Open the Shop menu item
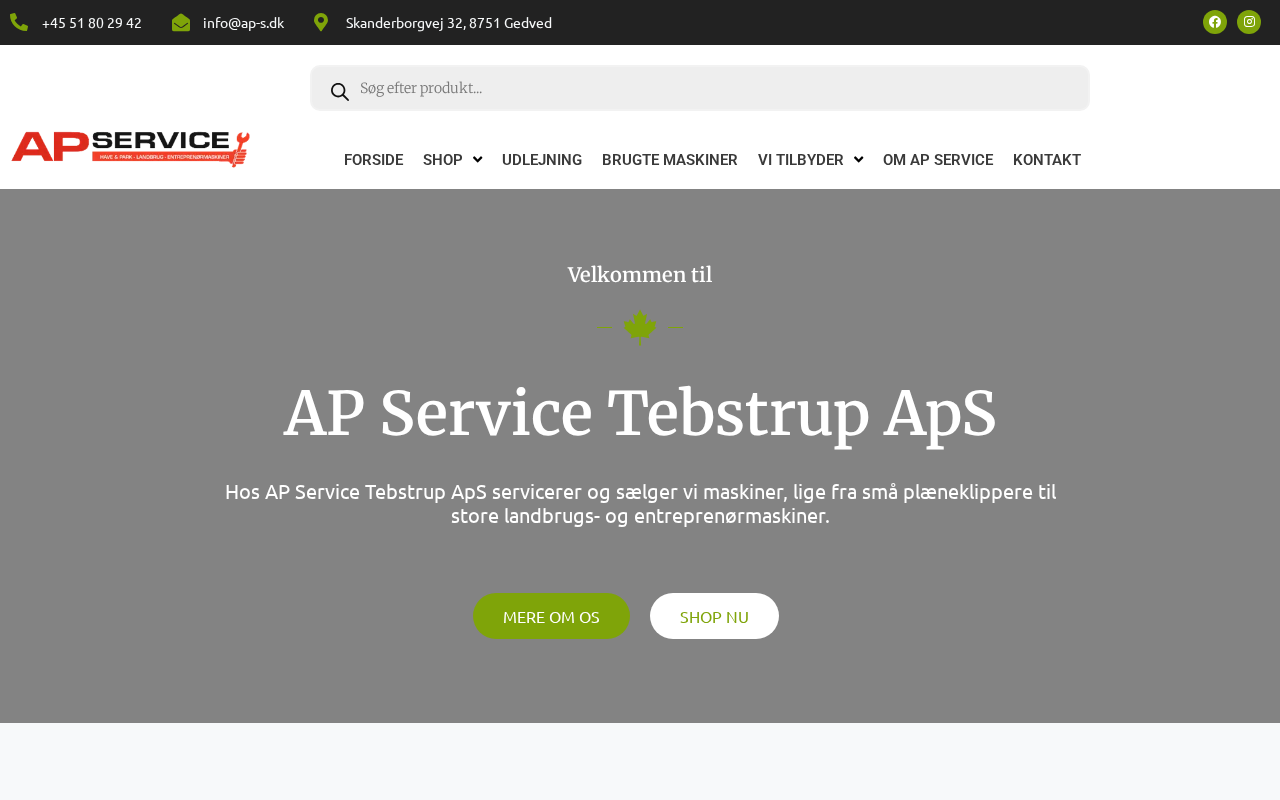 tap(443, 160)
